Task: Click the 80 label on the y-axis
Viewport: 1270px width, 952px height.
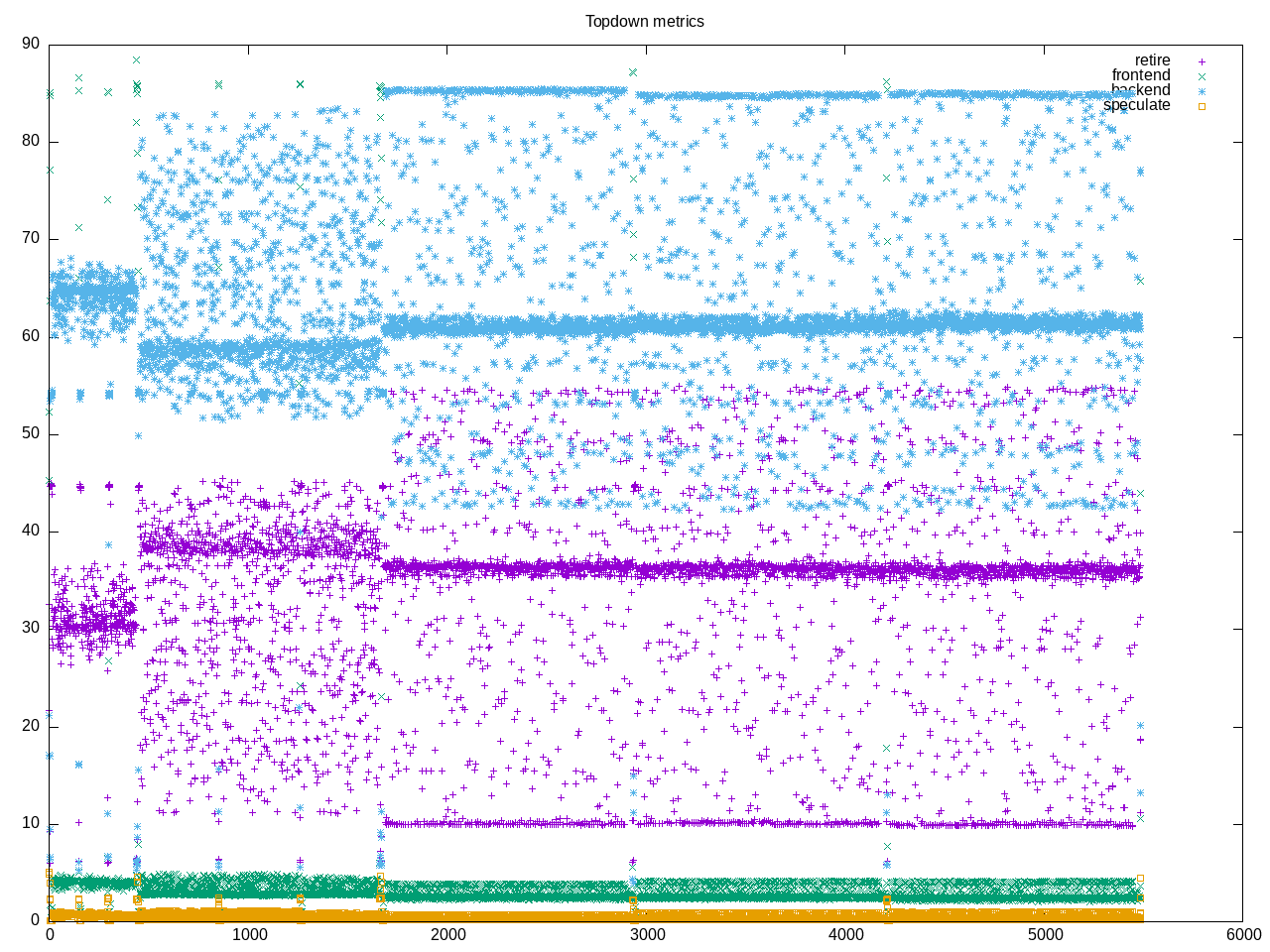Action: pos(31,141)
